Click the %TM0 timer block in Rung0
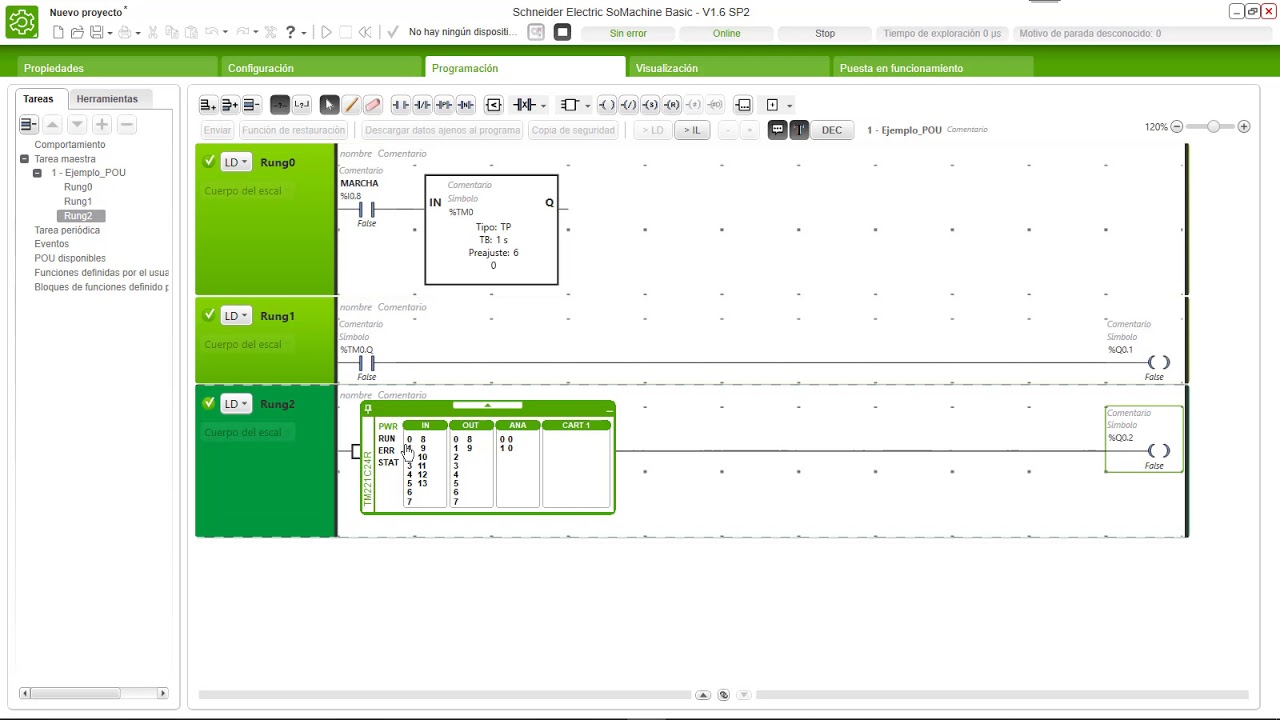Viewport: 1280px width, 720px height. 491,230
